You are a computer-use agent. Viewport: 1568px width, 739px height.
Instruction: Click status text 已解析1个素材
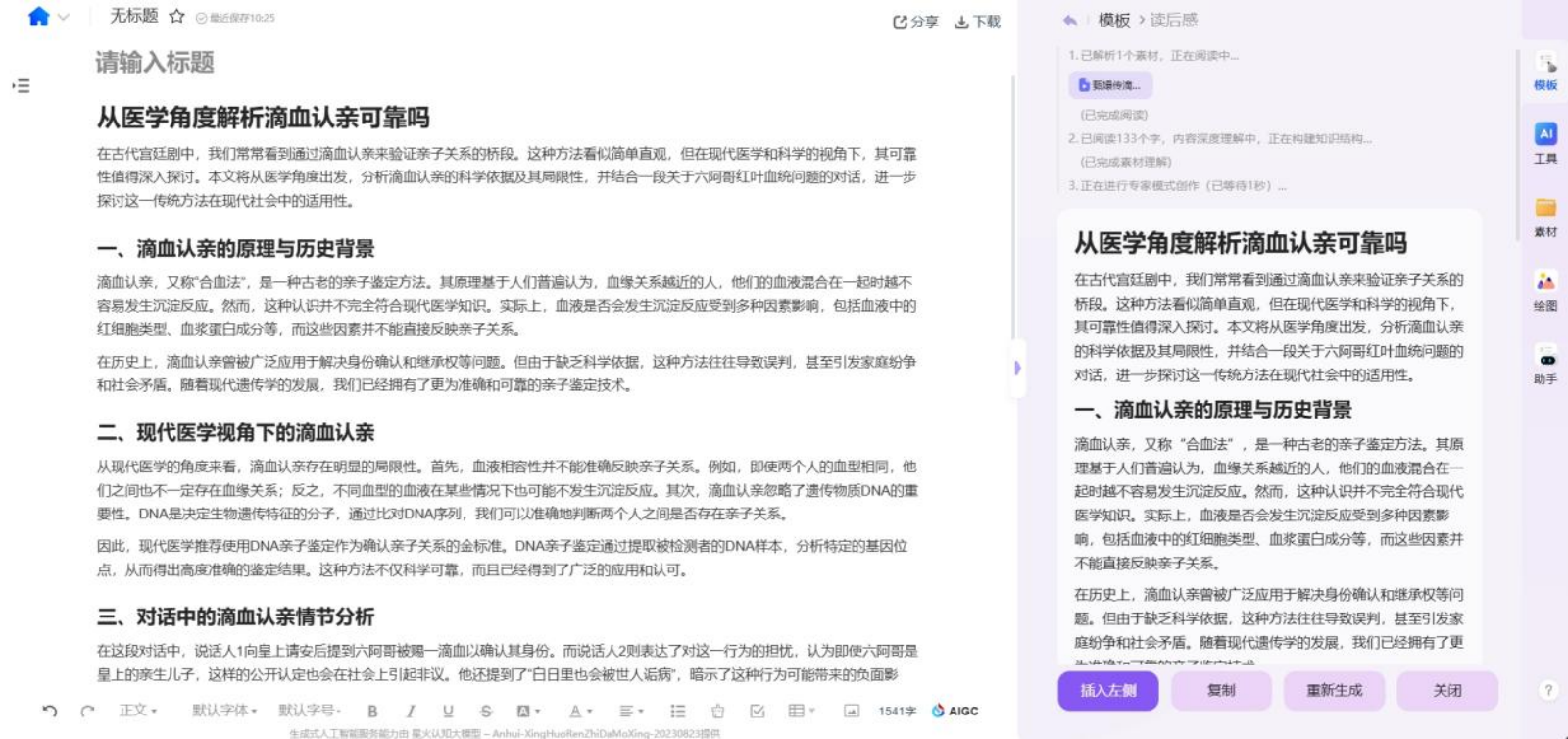pos(1153,56)
